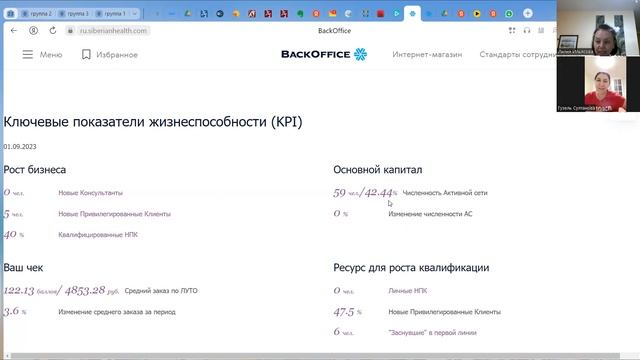Viewport: 640px width, 360px height.
Task: Click the BackOffice snowflake logo
Action: [360, 54]
